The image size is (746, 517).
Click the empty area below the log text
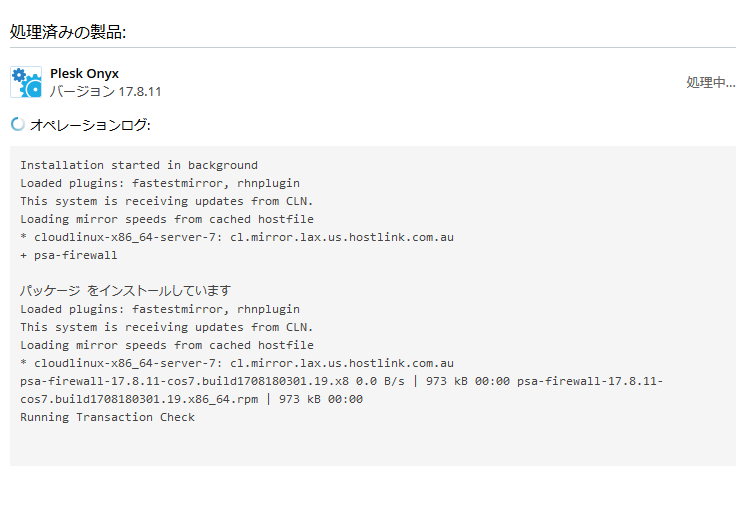(x=372, y=445)
